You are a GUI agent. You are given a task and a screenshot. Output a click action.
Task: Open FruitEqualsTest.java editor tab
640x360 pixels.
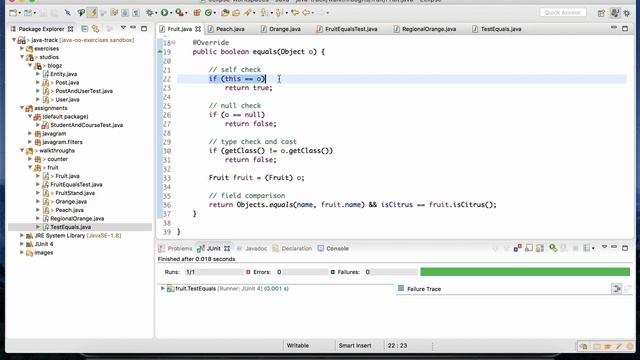pos(351,29)
